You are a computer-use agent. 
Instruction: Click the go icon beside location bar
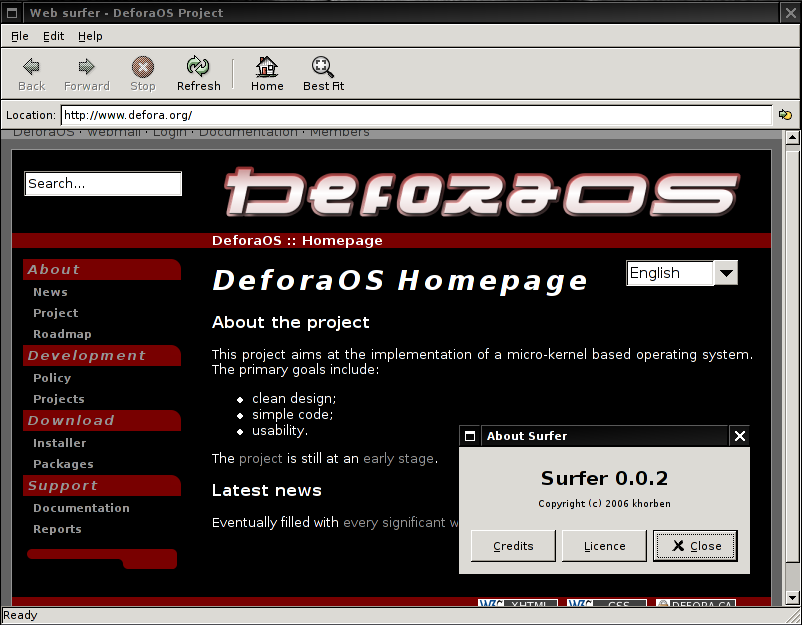785,115
